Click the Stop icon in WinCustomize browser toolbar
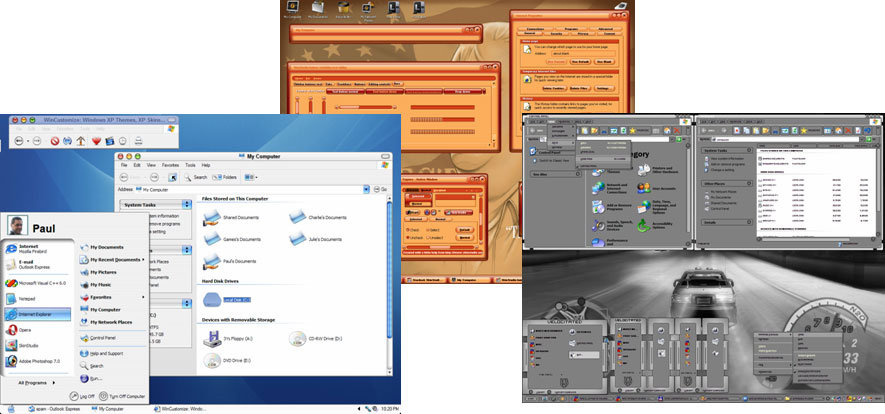 point(55,141)
